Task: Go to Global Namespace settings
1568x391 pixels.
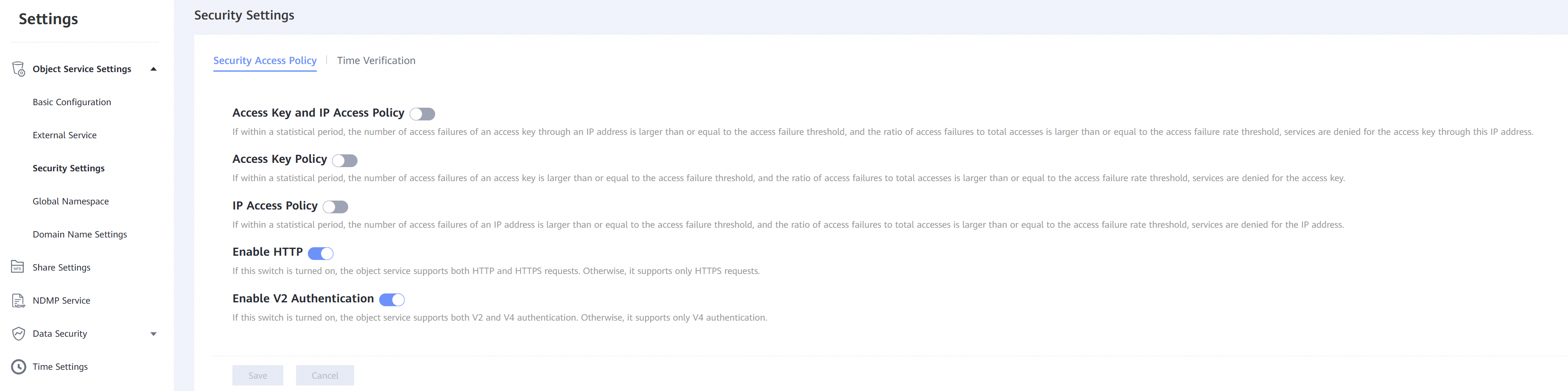Action: (70, 201)
